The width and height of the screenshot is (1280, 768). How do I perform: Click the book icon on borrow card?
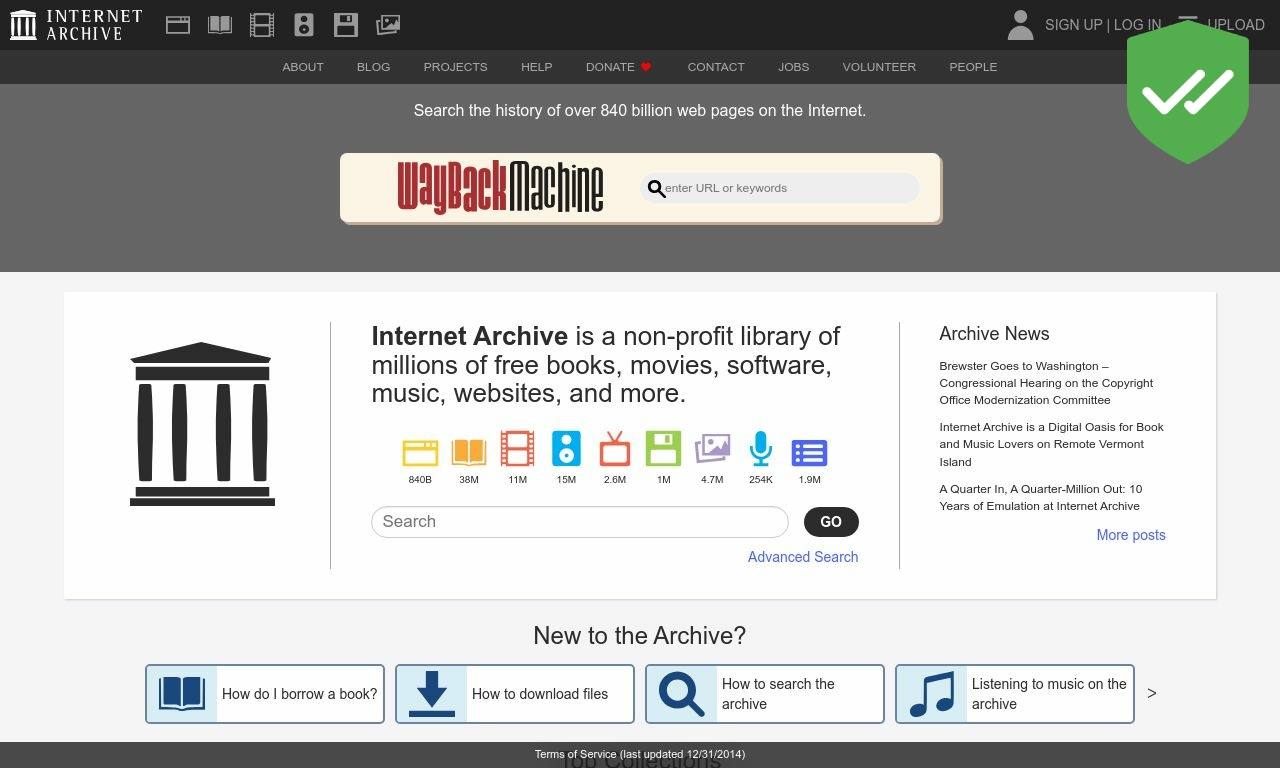coord(182,694)
